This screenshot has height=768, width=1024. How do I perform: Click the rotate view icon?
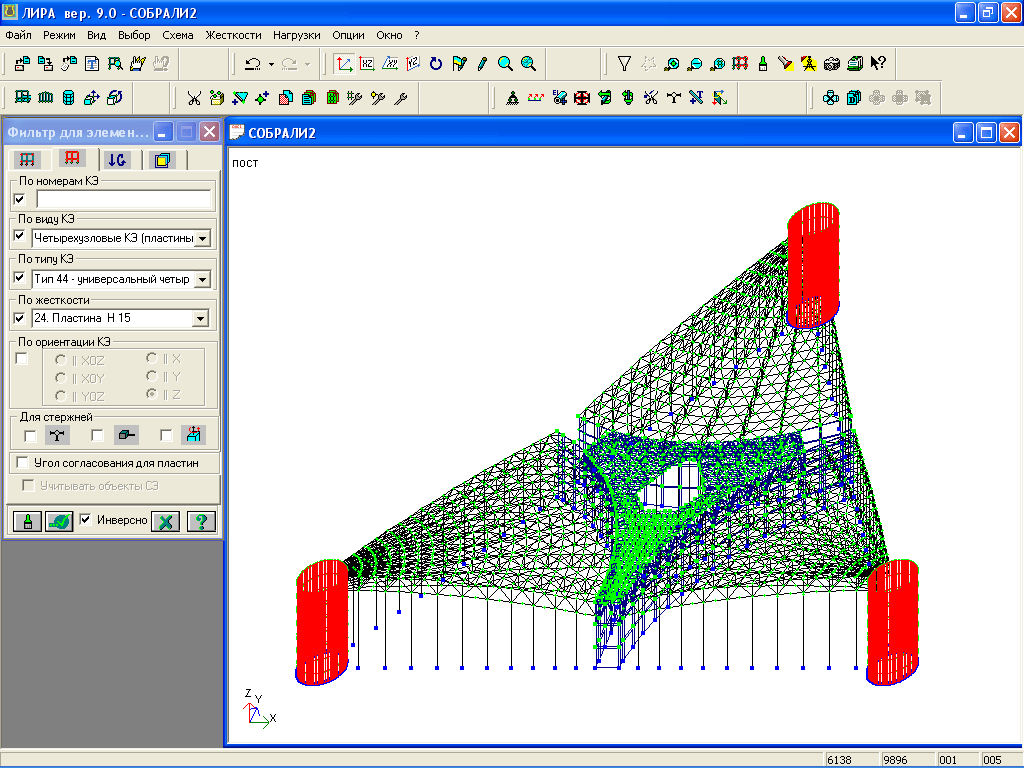tap(435, 64)
